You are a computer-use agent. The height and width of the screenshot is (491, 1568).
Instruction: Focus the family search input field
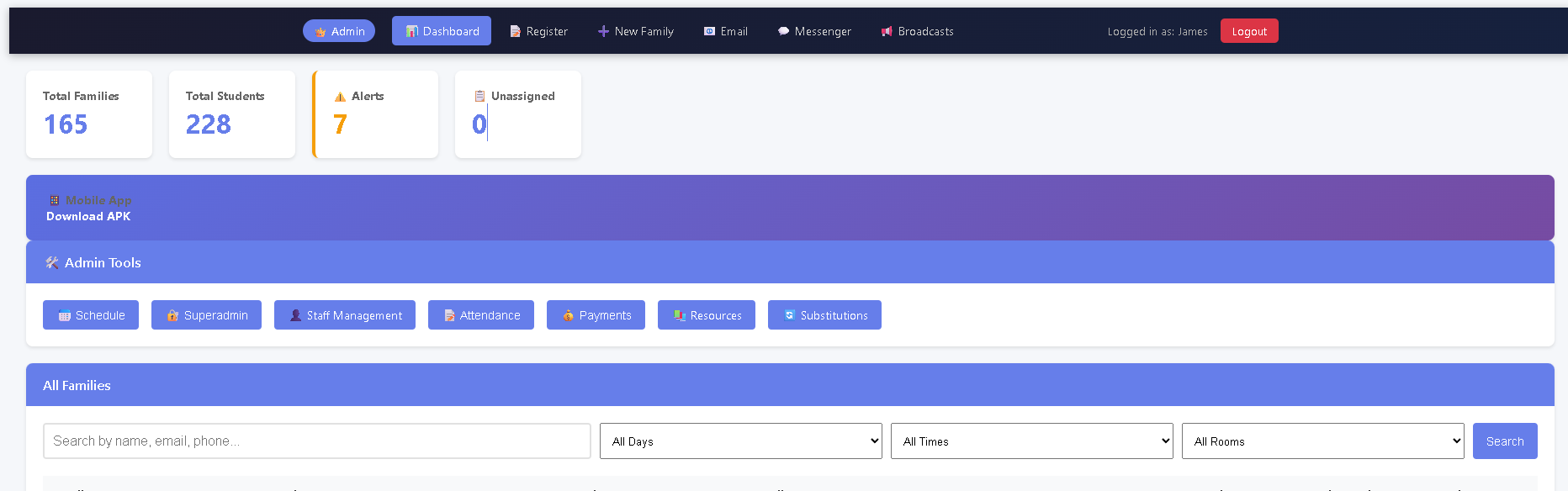coord(317,441)
